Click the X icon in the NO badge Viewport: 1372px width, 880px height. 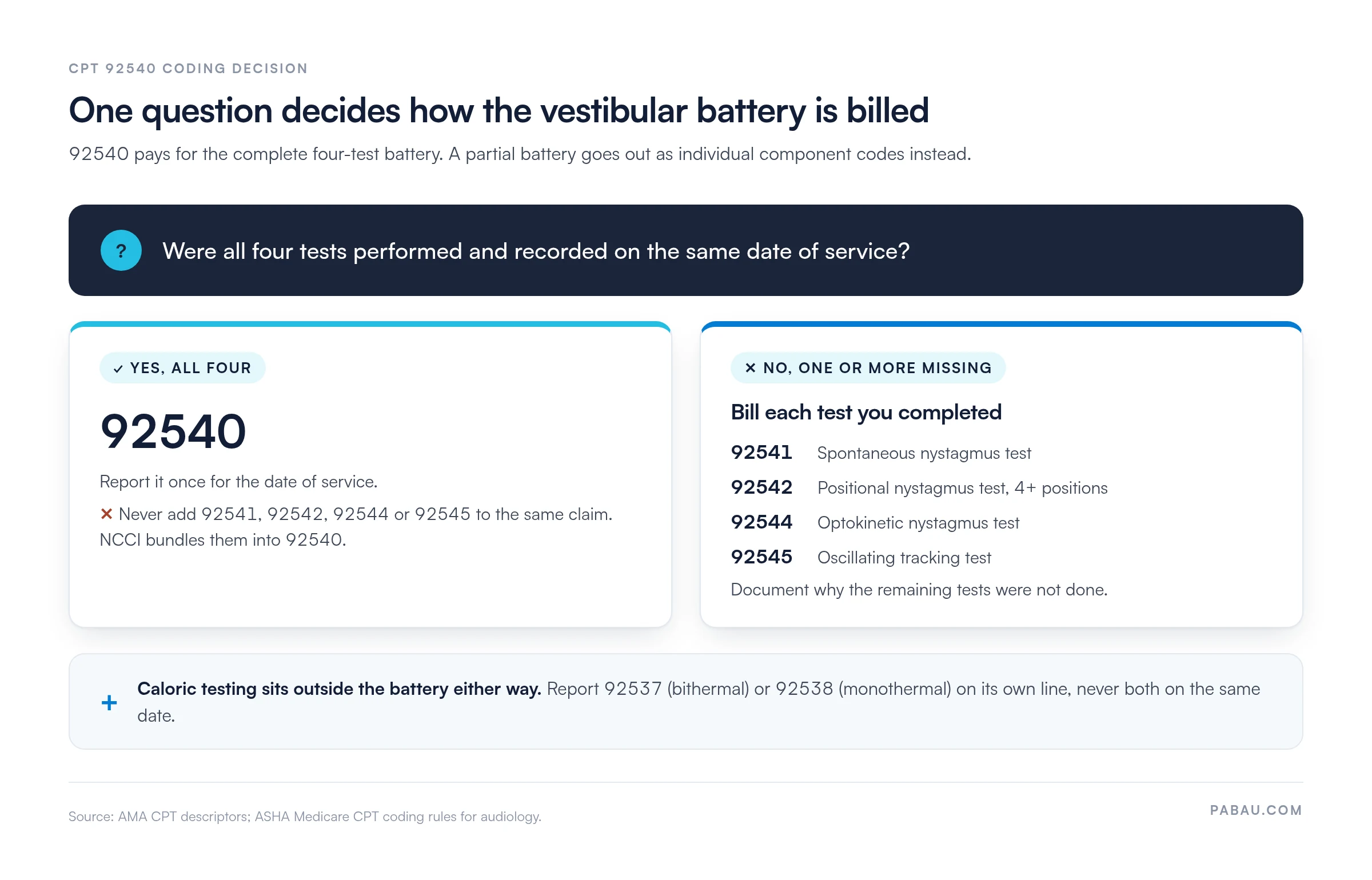coord(751,368)
